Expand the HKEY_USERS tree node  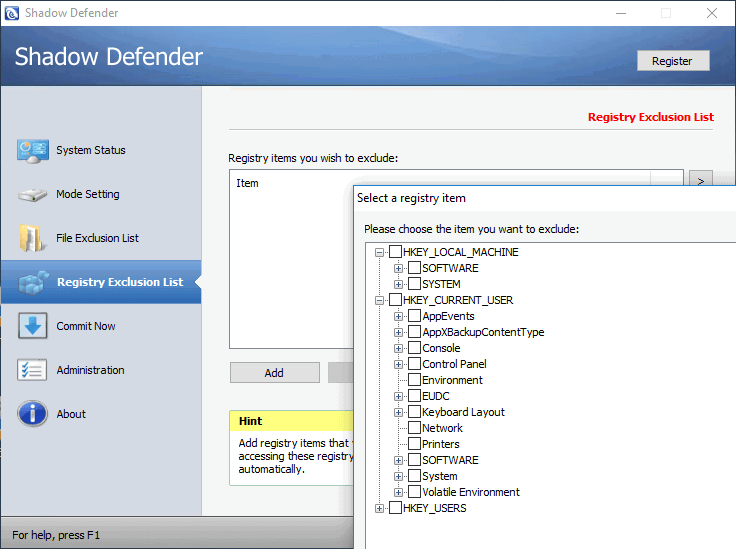pyautogui.click(x=379, y=508)
